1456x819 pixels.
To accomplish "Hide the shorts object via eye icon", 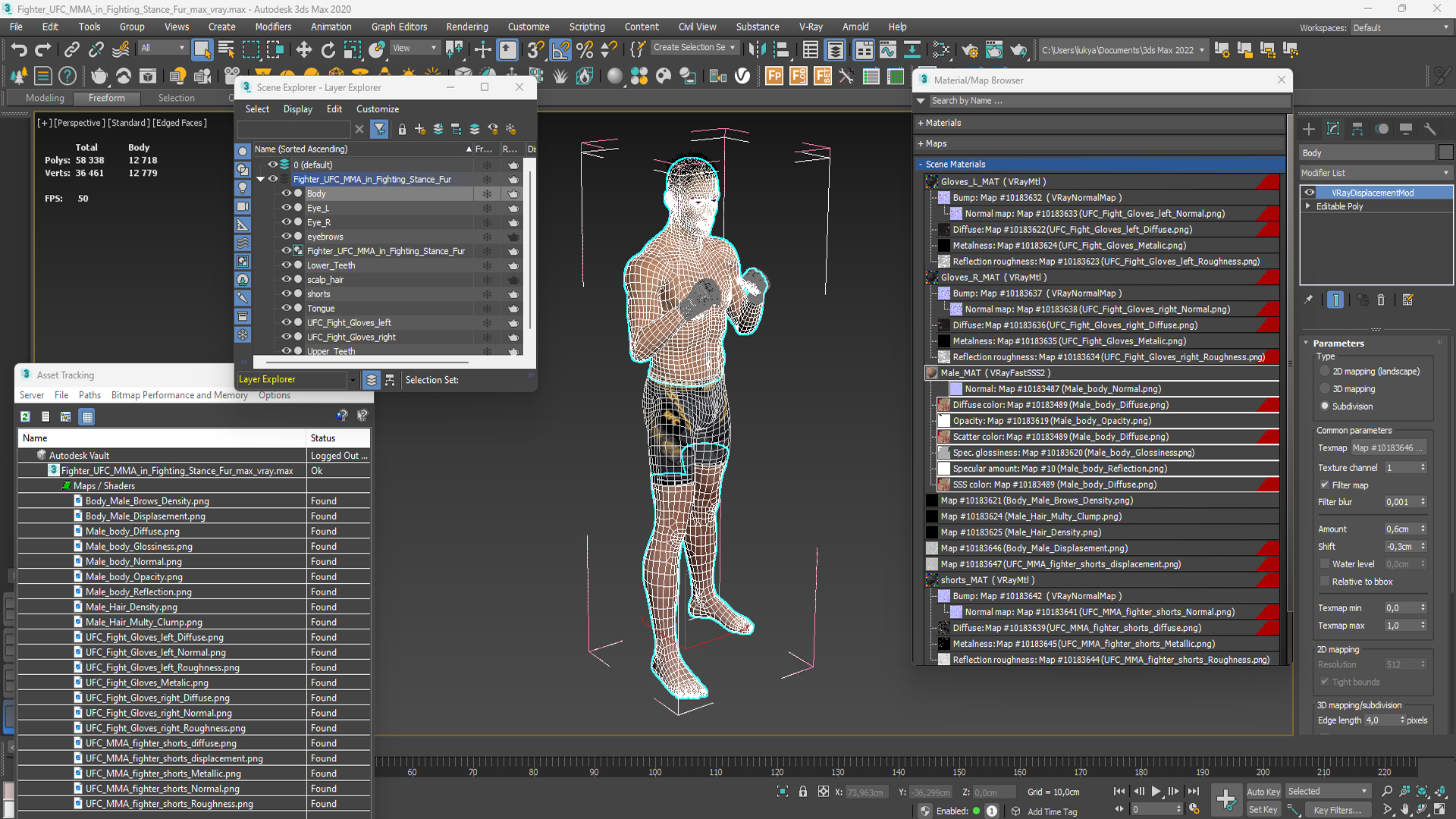I will click(287, 293).
